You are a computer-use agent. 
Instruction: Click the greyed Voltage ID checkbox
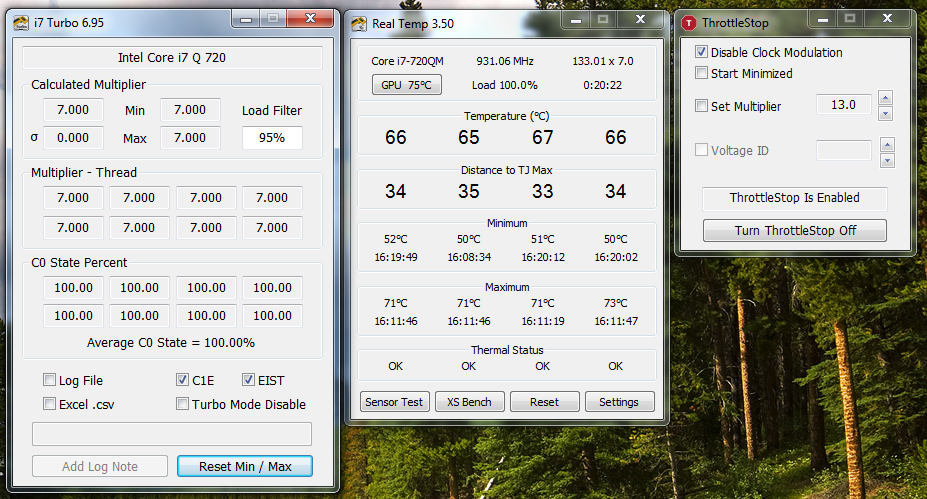coord(701,150)
